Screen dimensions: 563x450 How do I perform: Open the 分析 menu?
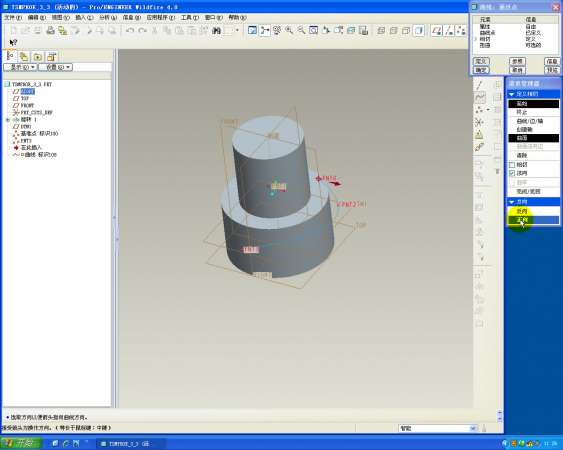tap(108, 17)
